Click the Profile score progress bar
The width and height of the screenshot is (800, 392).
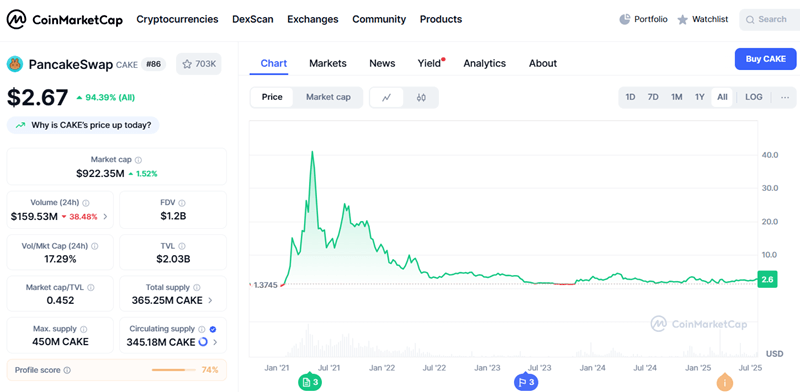click(173, 370)
